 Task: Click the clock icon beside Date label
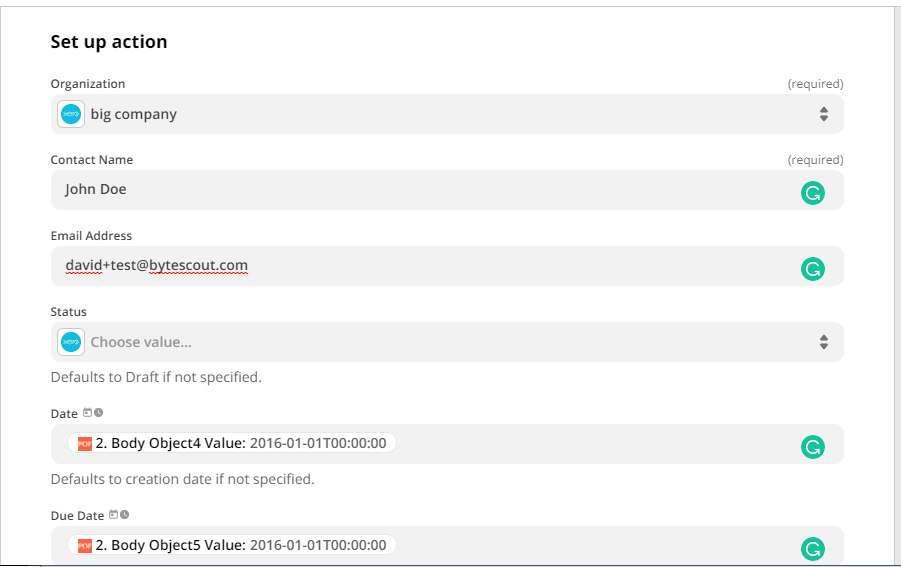[x=99, y=413]
